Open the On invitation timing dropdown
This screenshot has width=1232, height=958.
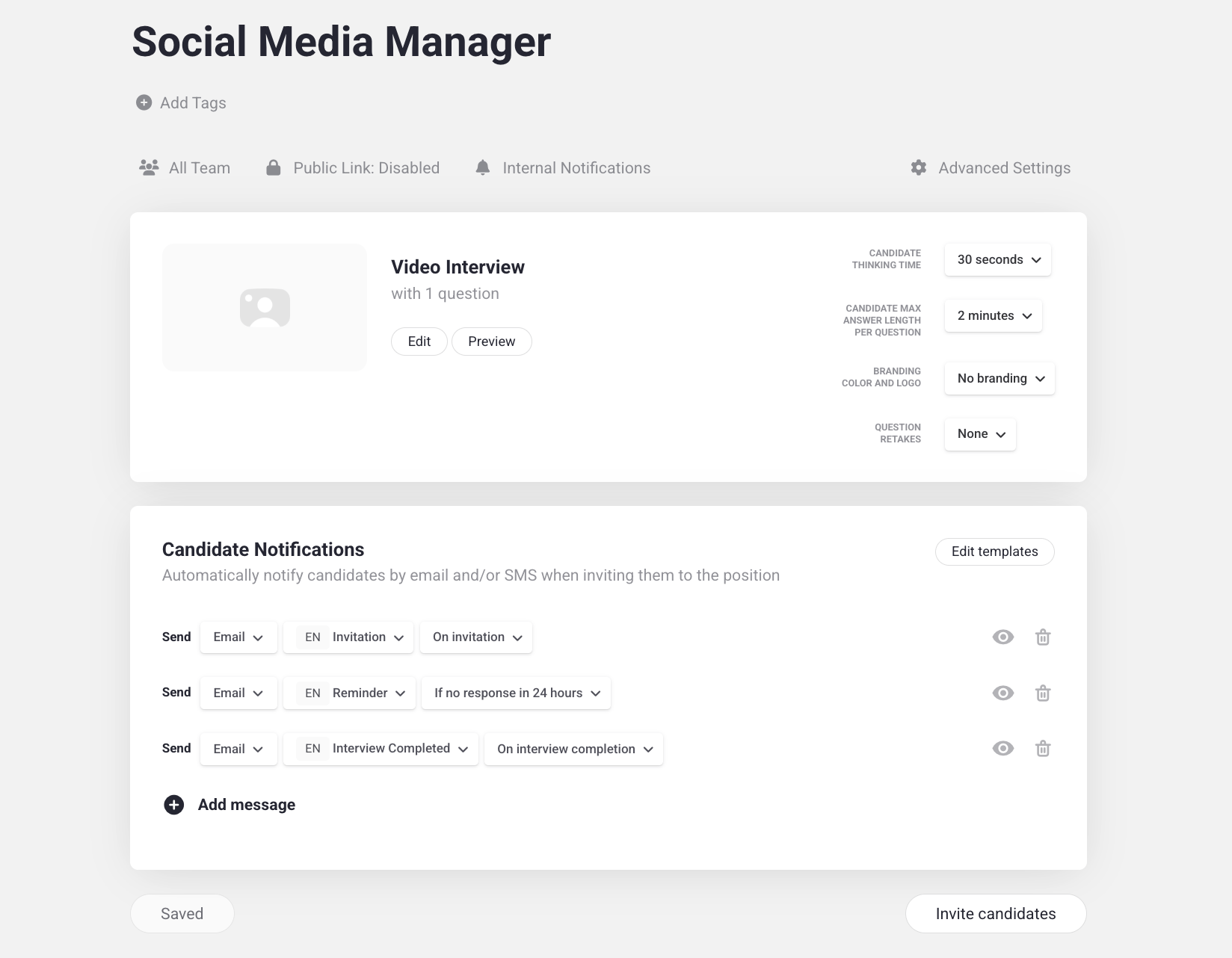click(x=476, y=637)
